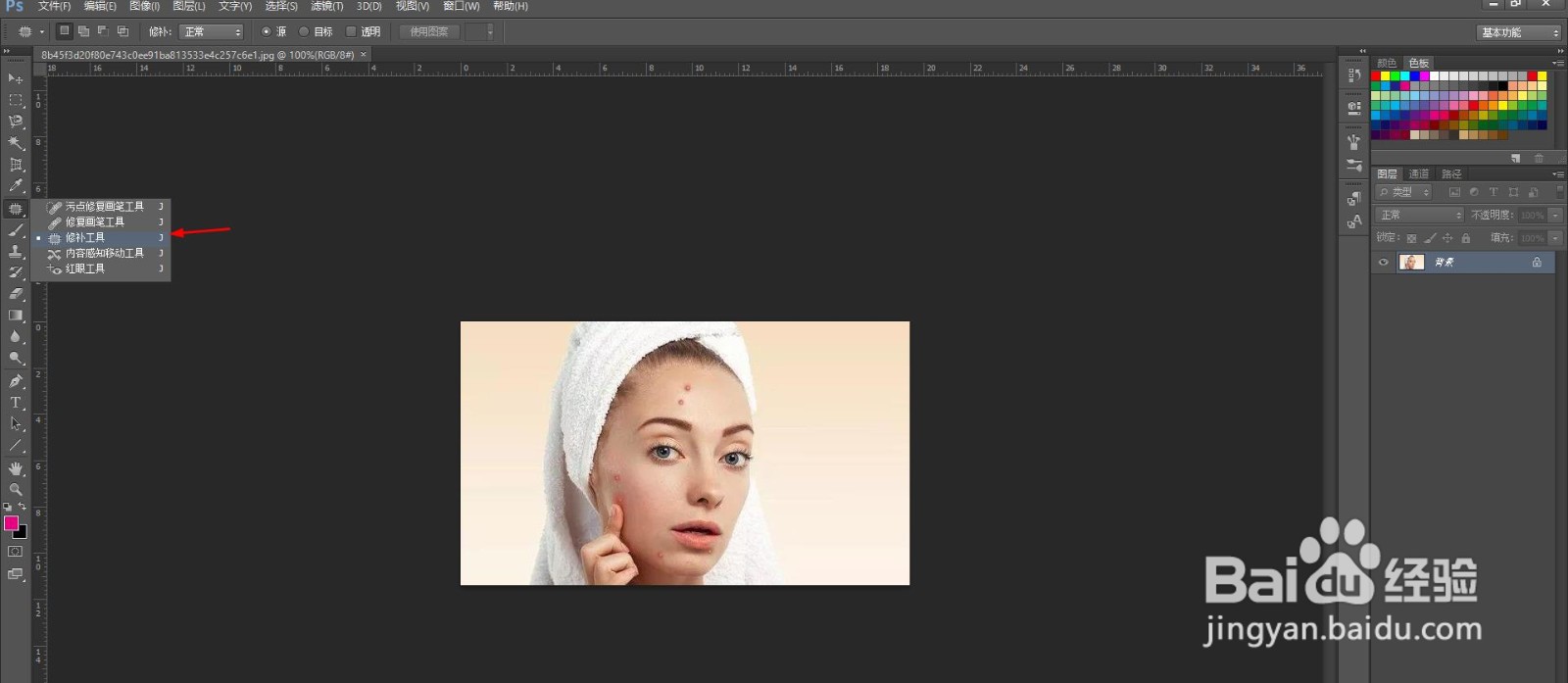
Task: Swap foreground and background colors
Action: pos(23,507)
